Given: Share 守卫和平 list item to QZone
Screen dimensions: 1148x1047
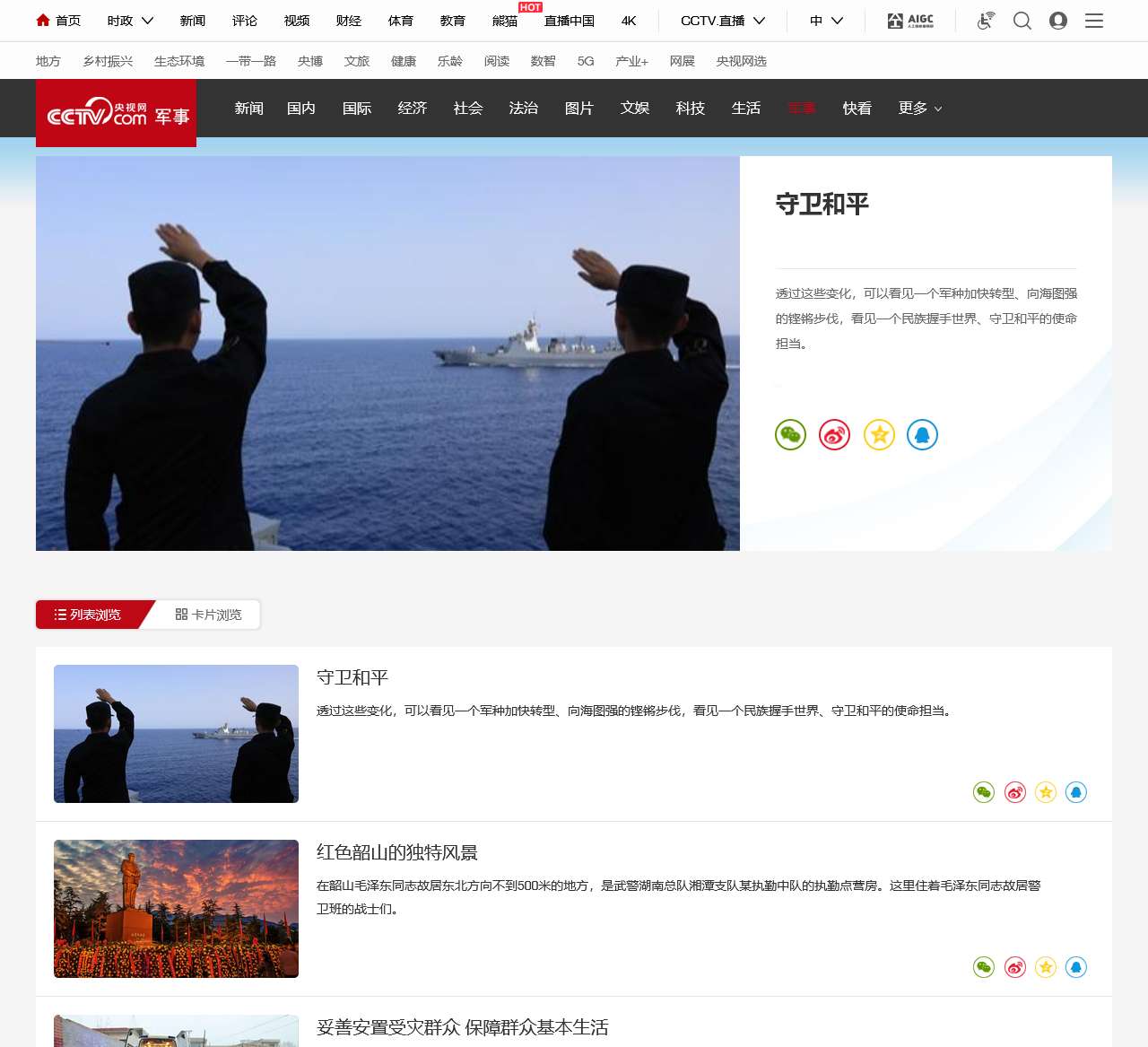Looking at the screenshot, I should coord(1046,792).
